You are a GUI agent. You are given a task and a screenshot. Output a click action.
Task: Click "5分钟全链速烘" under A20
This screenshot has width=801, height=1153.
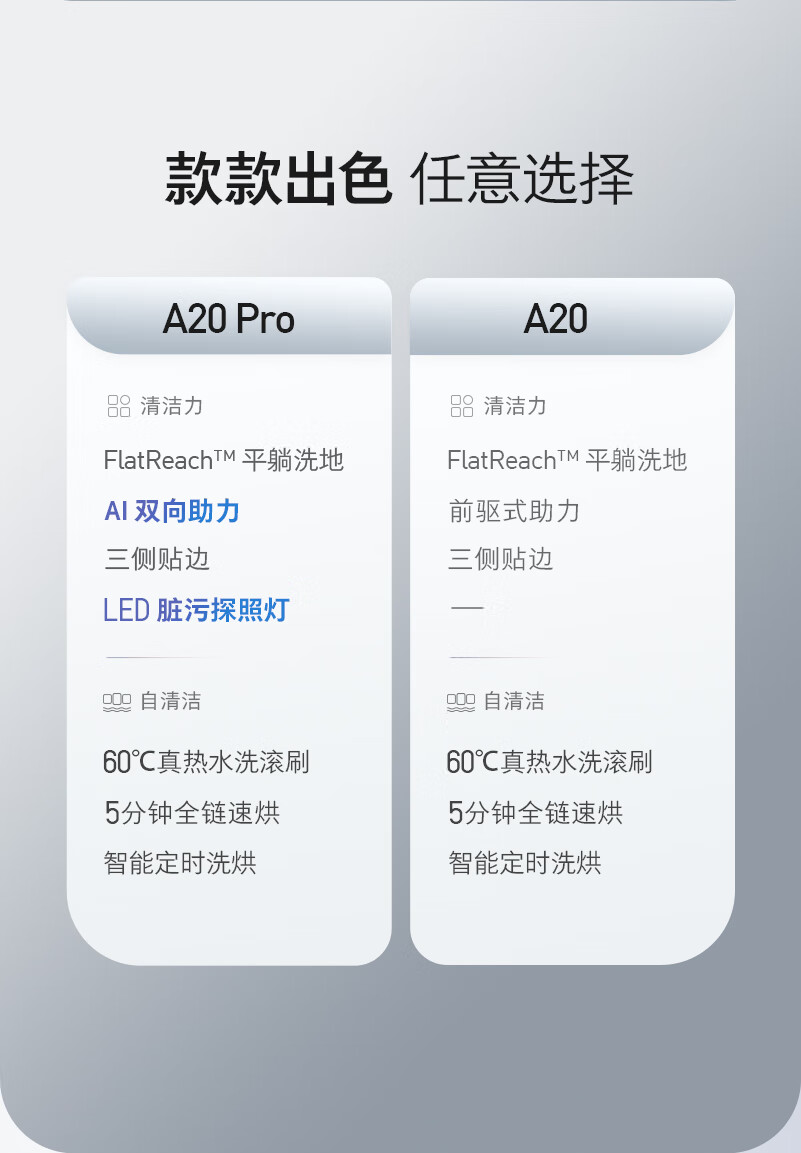[x=535, y=813]
